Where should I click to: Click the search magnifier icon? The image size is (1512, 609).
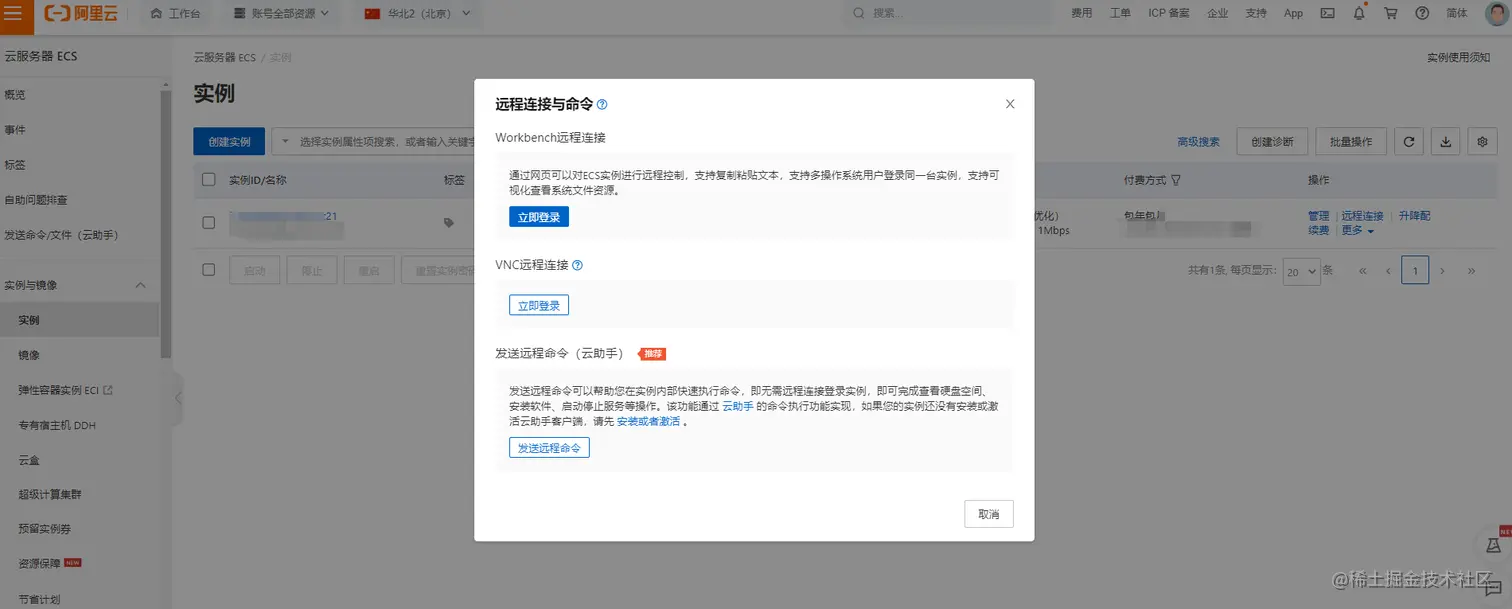tap(859, 13)
